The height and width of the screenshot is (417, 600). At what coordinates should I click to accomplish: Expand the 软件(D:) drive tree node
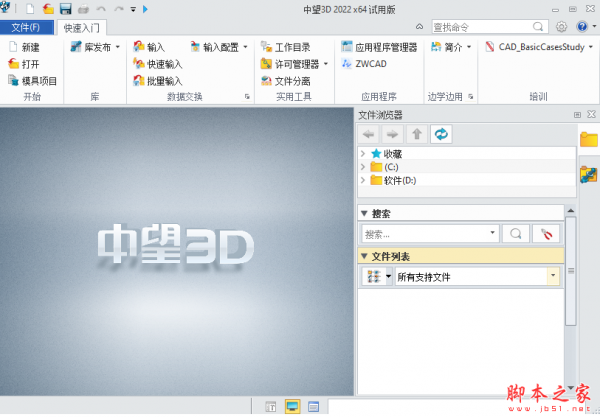[363, 180]
